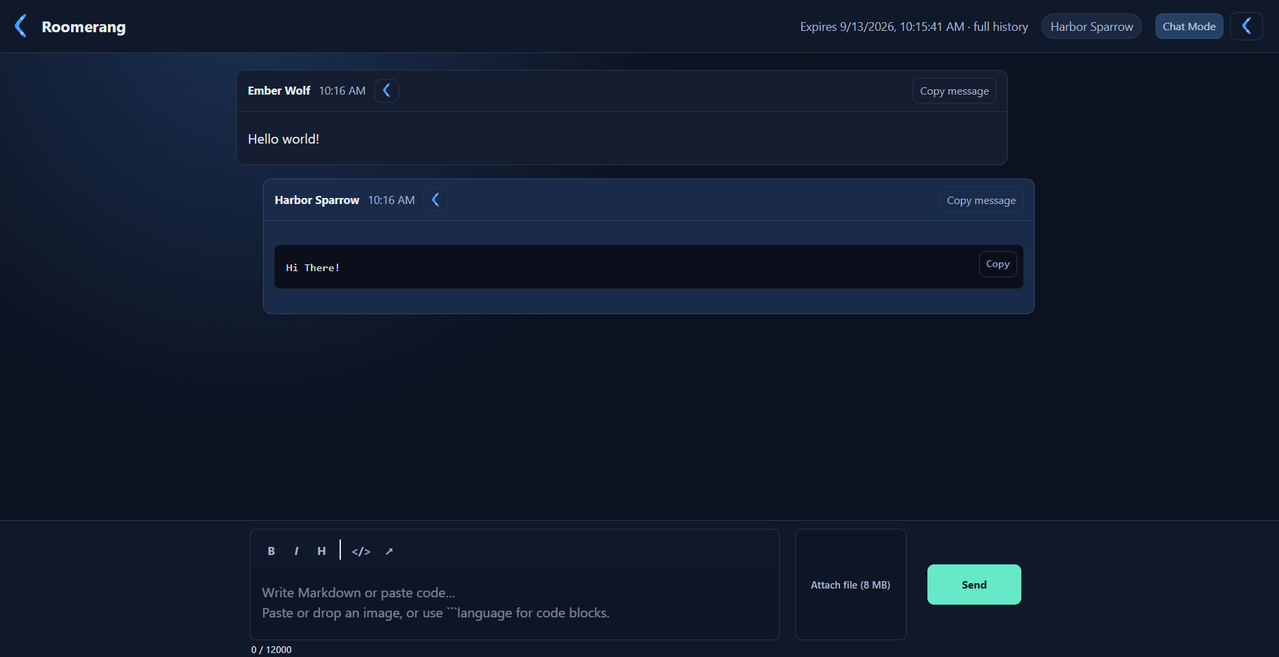Focus the Write Markdown message input
1279x657 pixels.
pyautogui.click(x=514, y=603)
